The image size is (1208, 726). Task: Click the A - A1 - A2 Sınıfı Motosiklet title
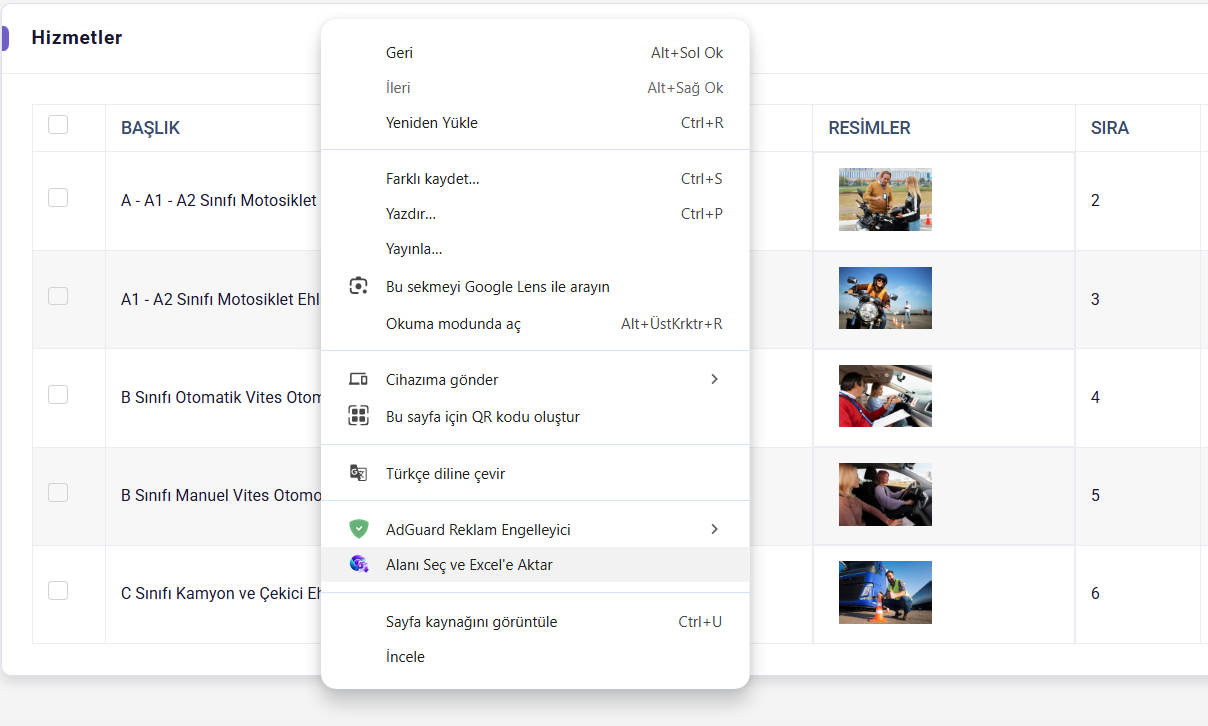click(219, 200)
